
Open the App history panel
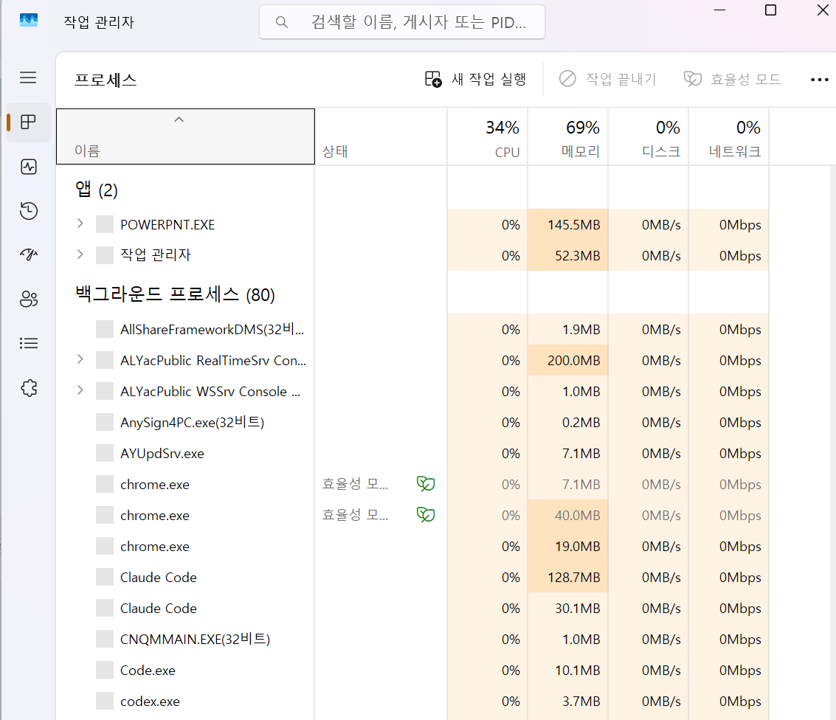click(28, 211)
